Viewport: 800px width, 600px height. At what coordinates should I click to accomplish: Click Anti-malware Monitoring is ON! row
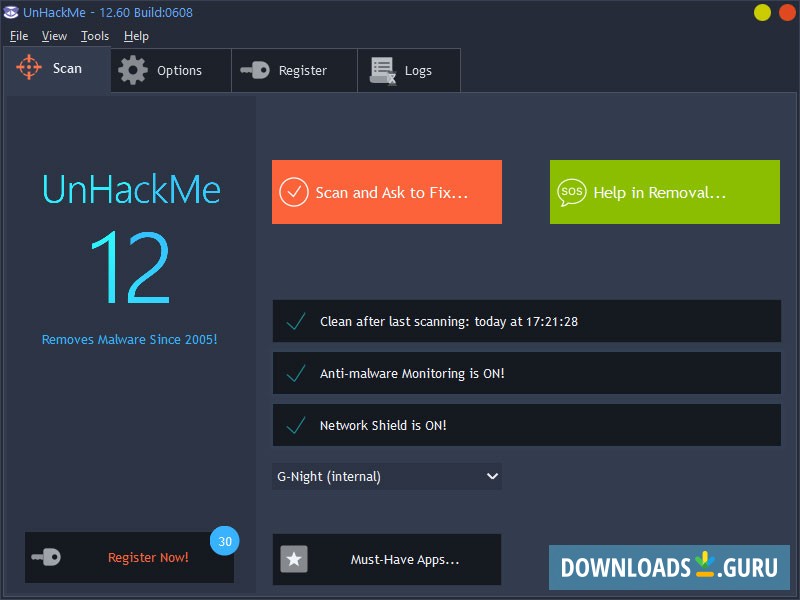(x=527, y=373)
